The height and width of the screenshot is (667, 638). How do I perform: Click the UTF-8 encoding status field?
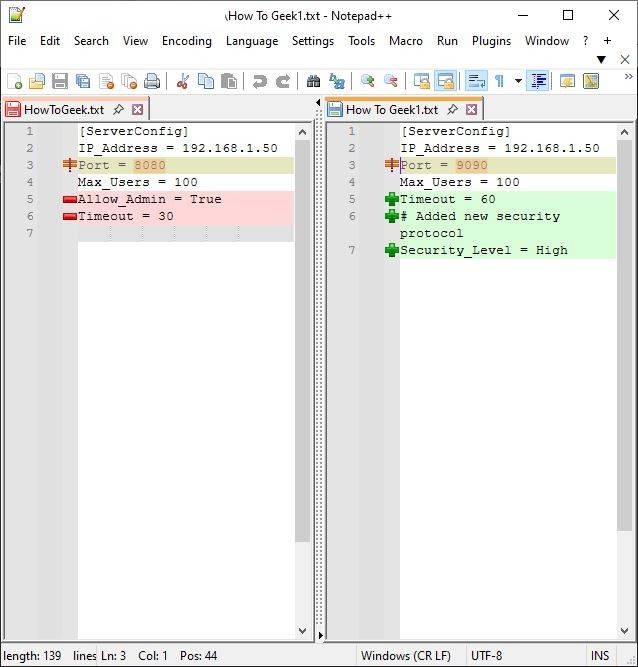coord(486,656)
